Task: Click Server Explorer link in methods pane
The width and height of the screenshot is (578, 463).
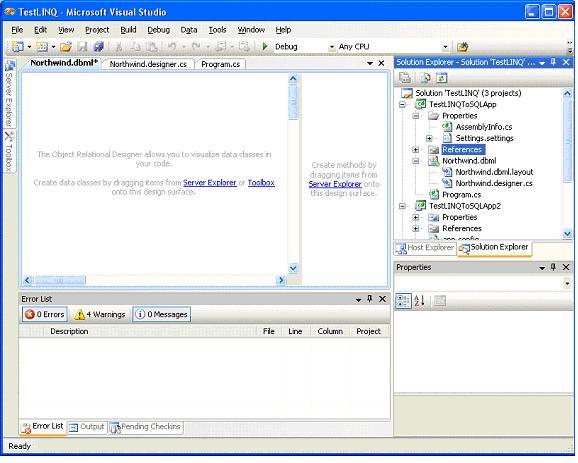Action: [x=335, y=184]
